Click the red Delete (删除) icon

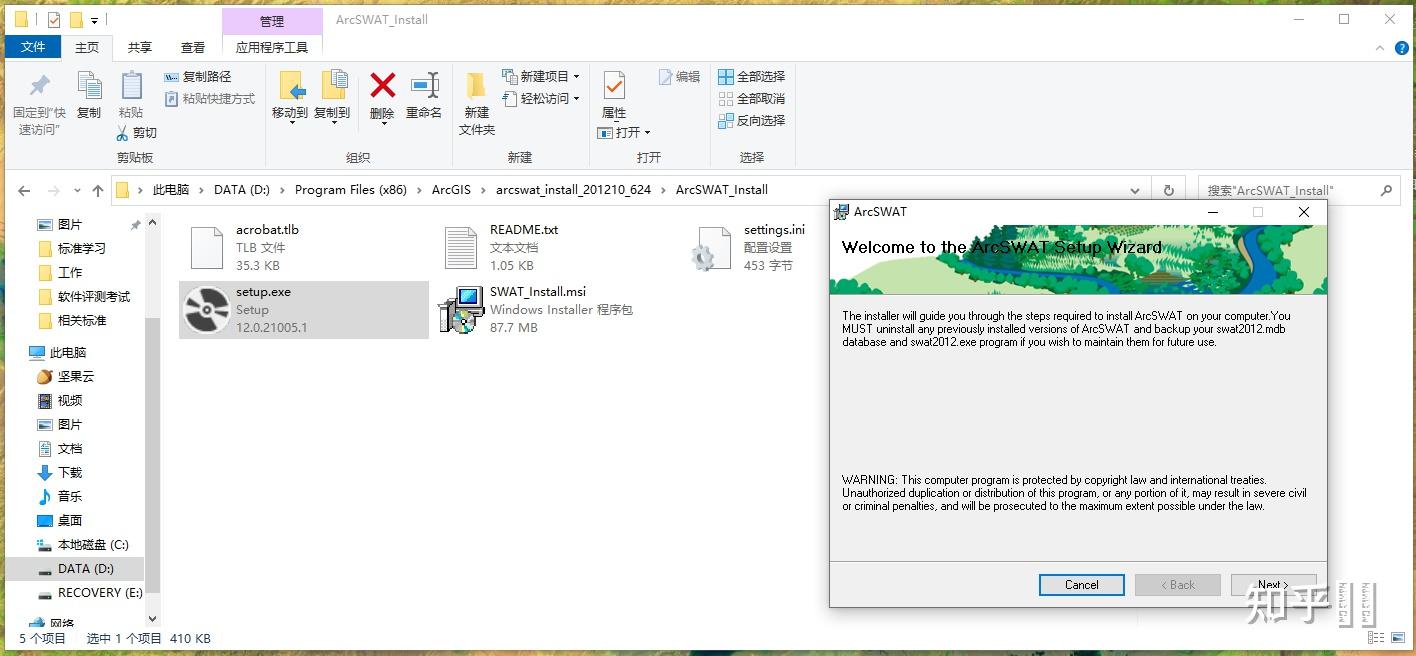tap(382, 85)
